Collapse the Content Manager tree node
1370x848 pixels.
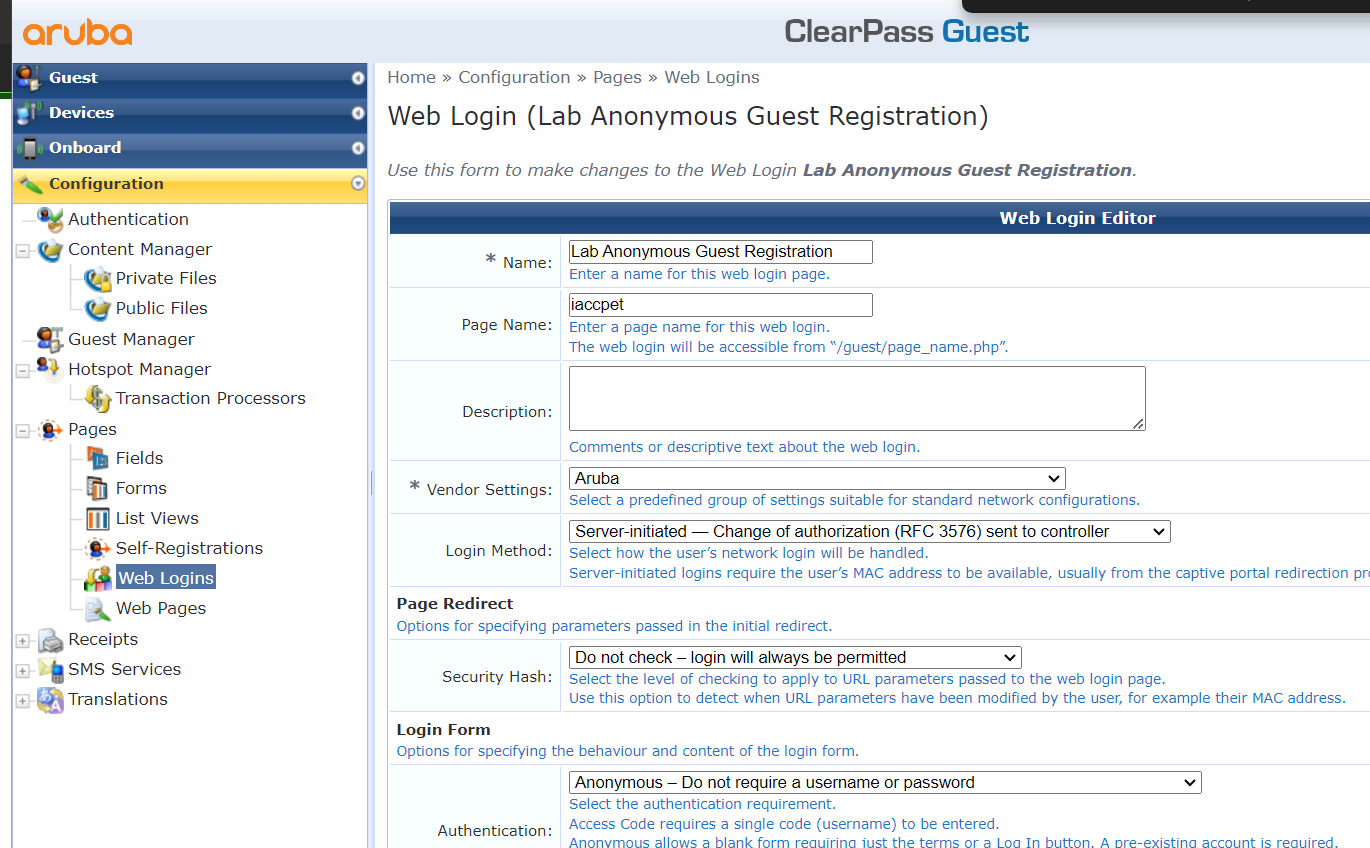23,250
